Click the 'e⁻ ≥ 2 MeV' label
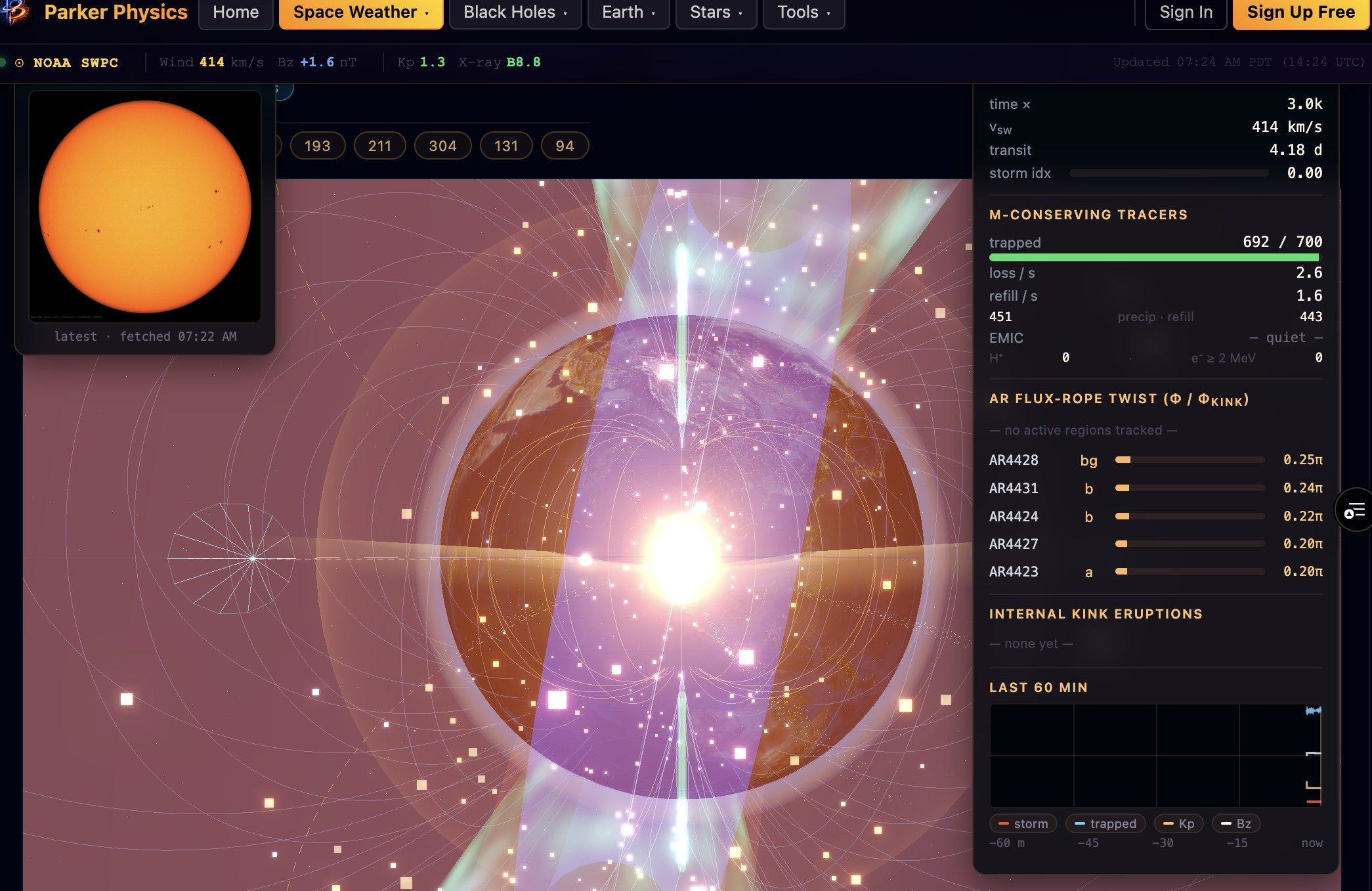The width and height of the screenshot is (1372, 891). pyautogui.click(x=1224, y=358)
